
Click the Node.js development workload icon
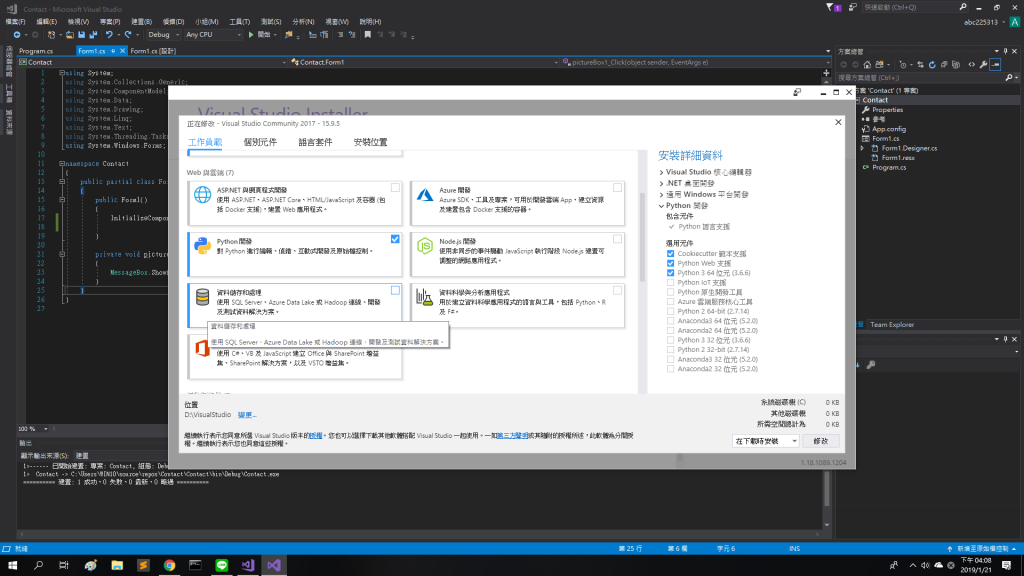coord(425,246)
